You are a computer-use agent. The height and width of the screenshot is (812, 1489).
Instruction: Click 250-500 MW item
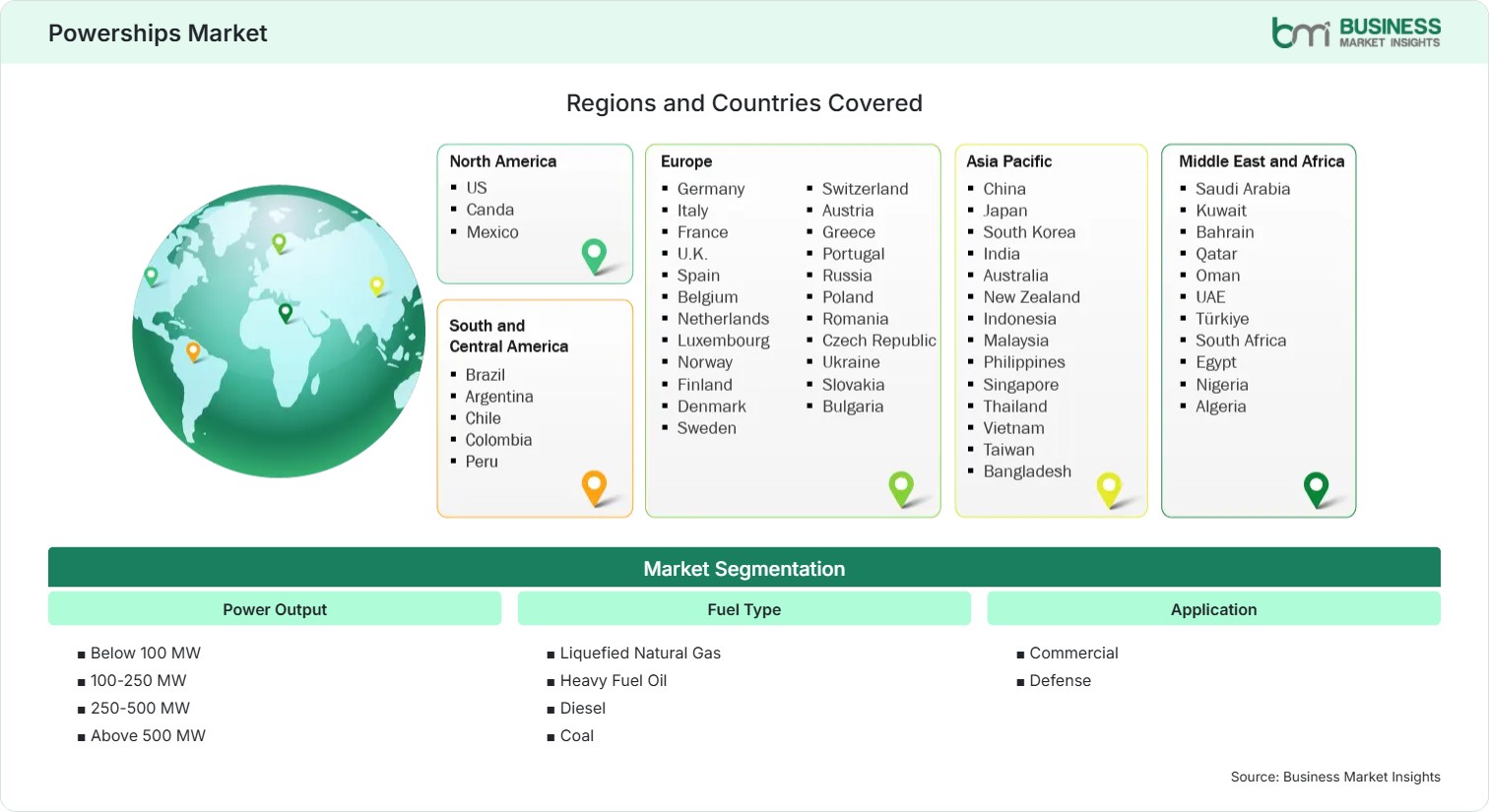[141, 708]
